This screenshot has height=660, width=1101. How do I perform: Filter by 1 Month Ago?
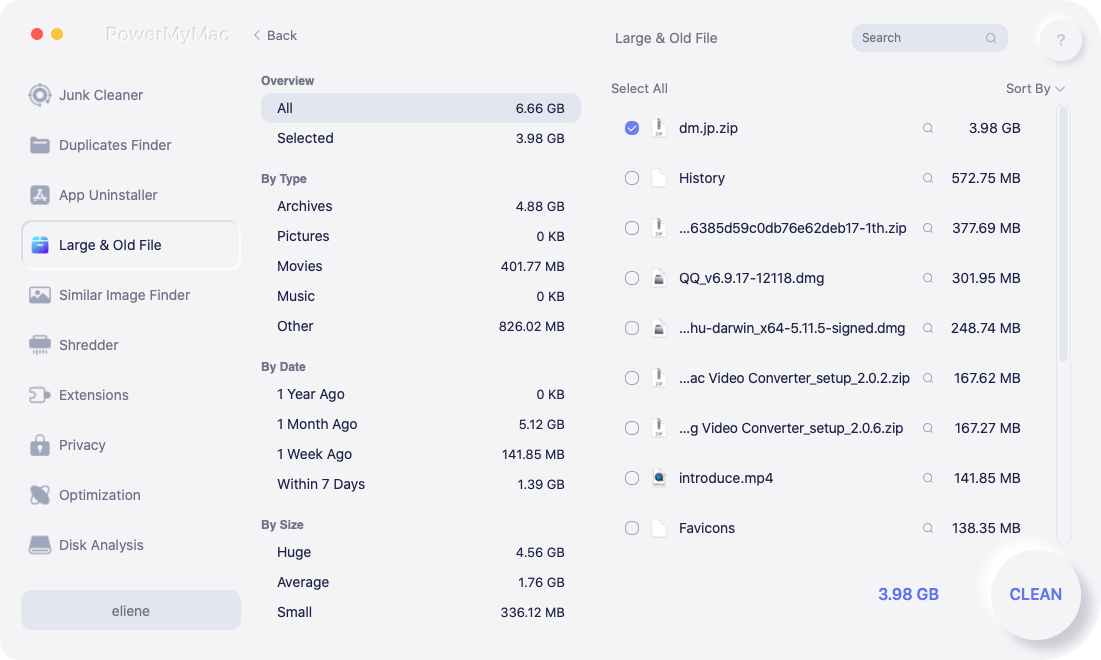(x=421, y=424)
